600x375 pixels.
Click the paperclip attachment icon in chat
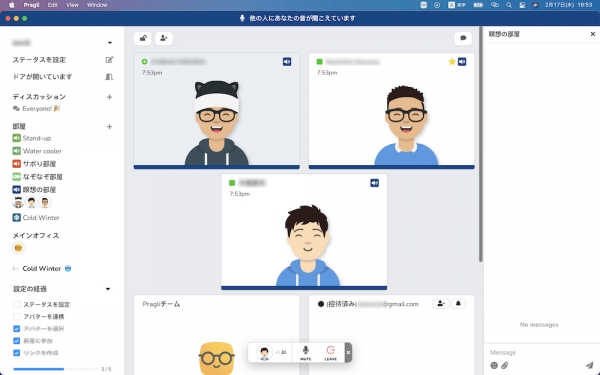pos(505,365)
